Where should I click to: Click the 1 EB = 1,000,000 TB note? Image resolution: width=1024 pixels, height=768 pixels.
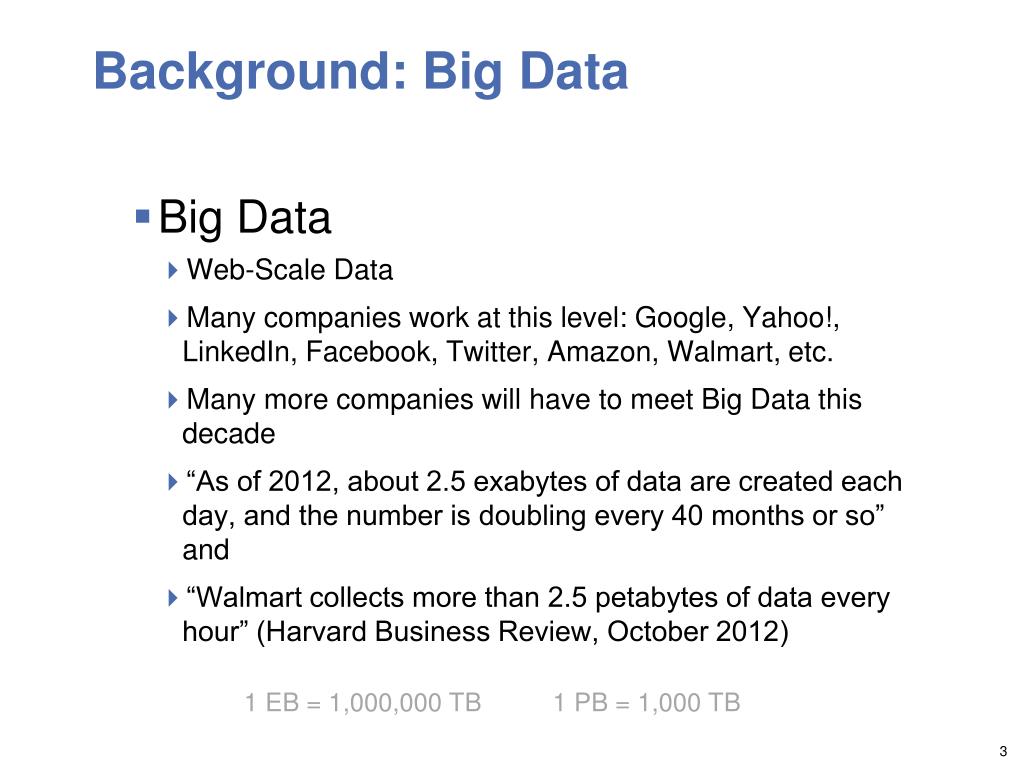point(362,703)
